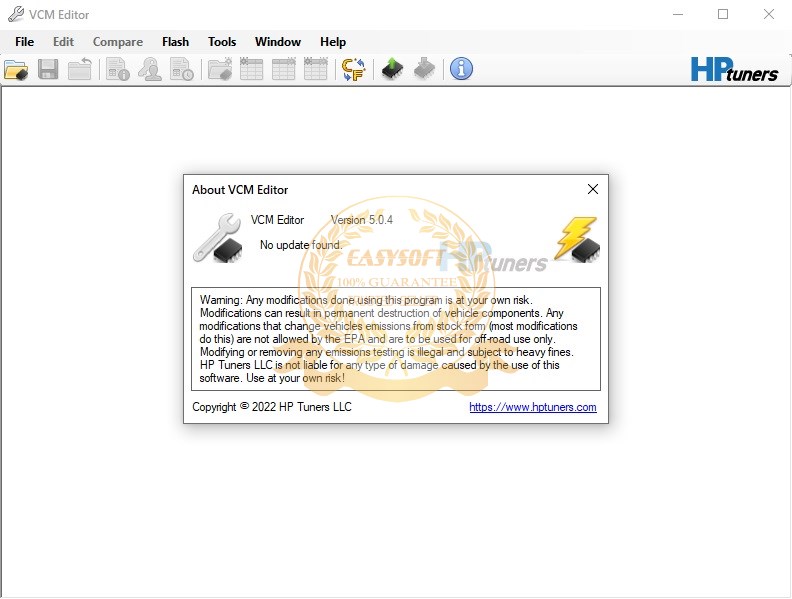
Task: Click the close file folder icon with back arrow
Action: click(80, 69)
